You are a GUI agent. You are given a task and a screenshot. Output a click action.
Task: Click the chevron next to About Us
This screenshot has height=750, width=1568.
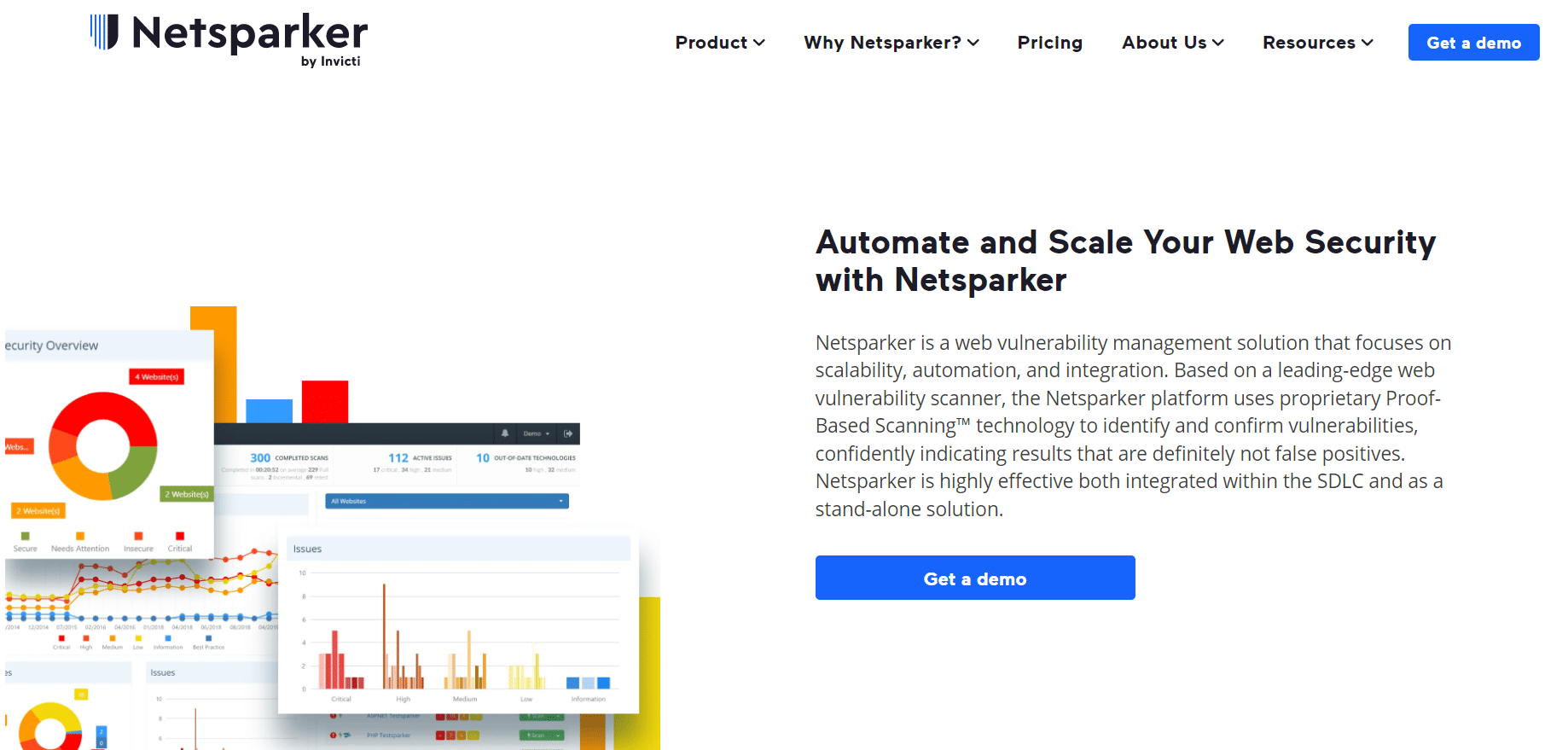1218,43
